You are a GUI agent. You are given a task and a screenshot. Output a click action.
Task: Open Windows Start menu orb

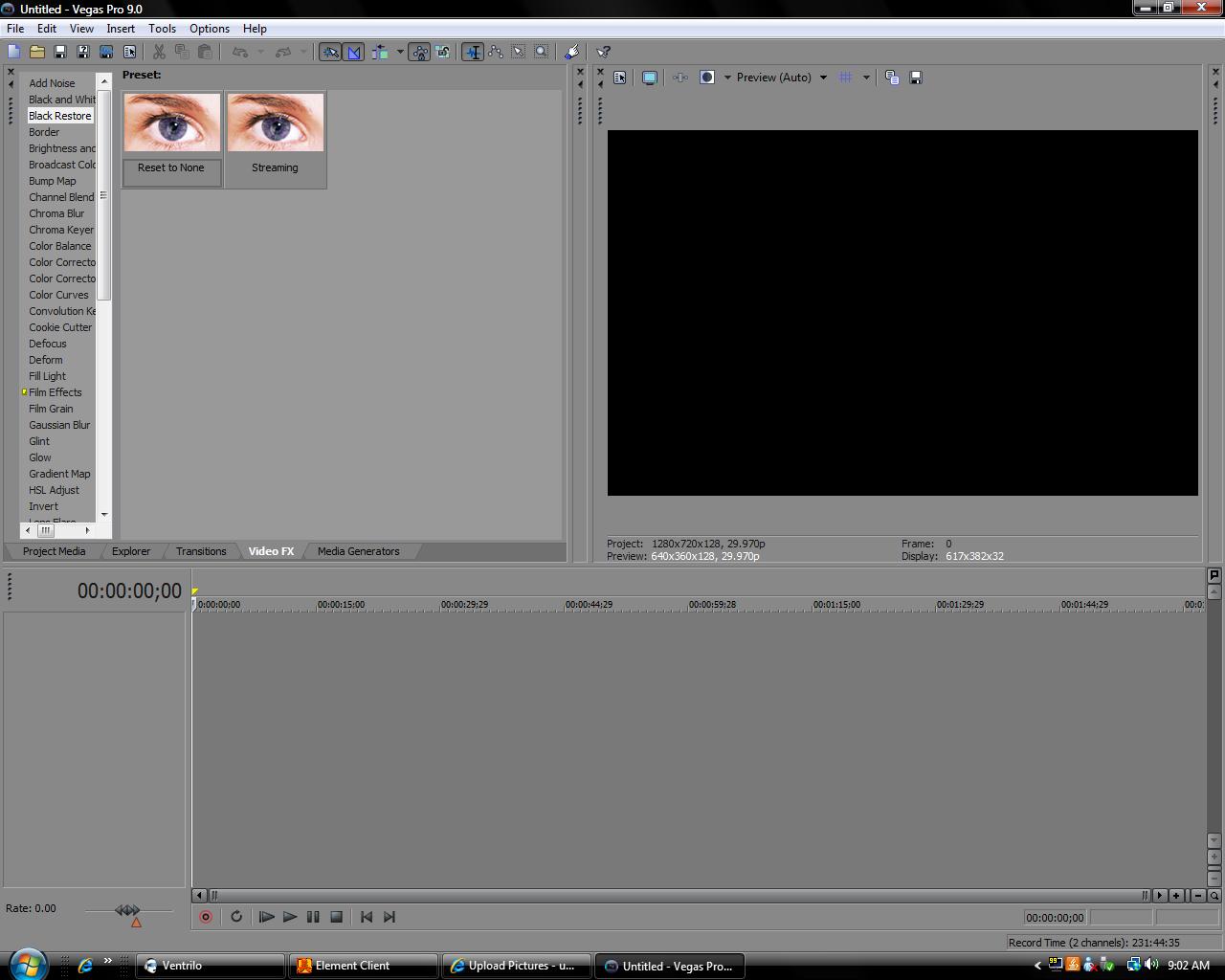(x=27, y=964)
